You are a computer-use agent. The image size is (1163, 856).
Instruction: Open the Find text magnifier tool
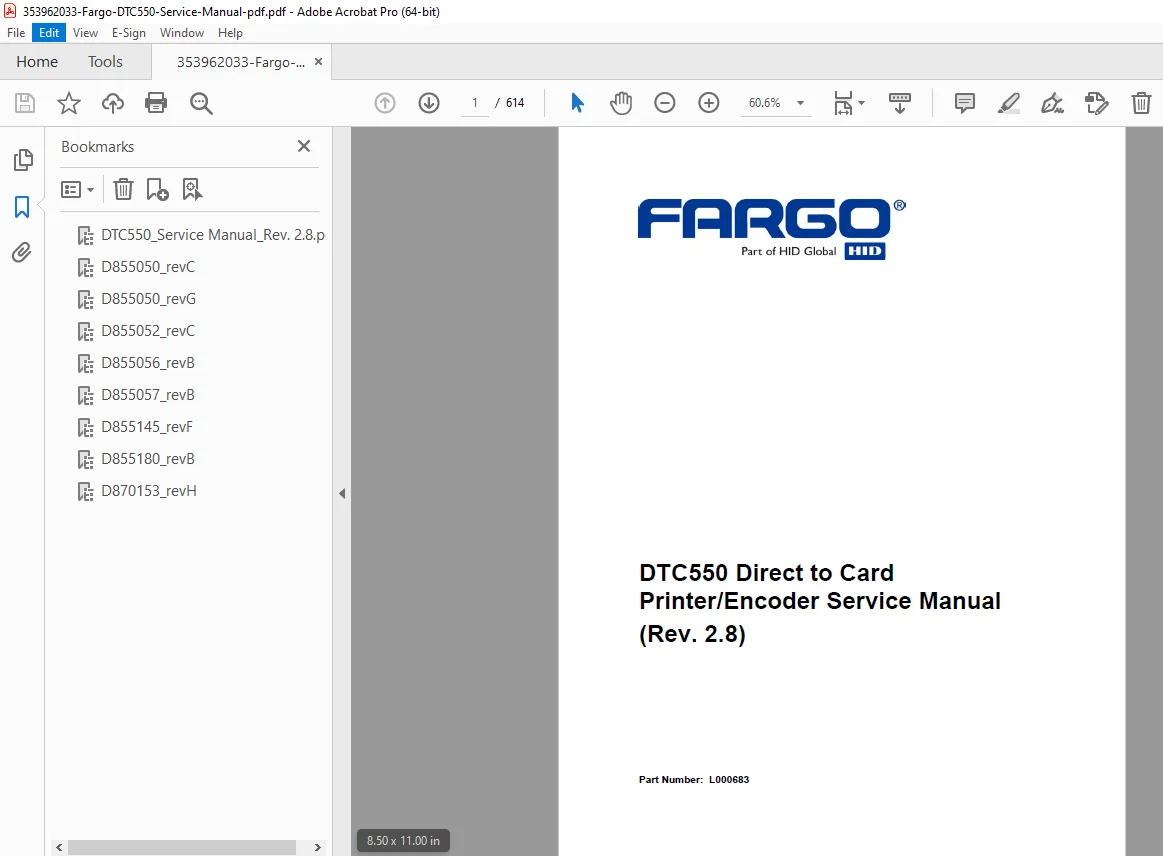pos(201,103)
